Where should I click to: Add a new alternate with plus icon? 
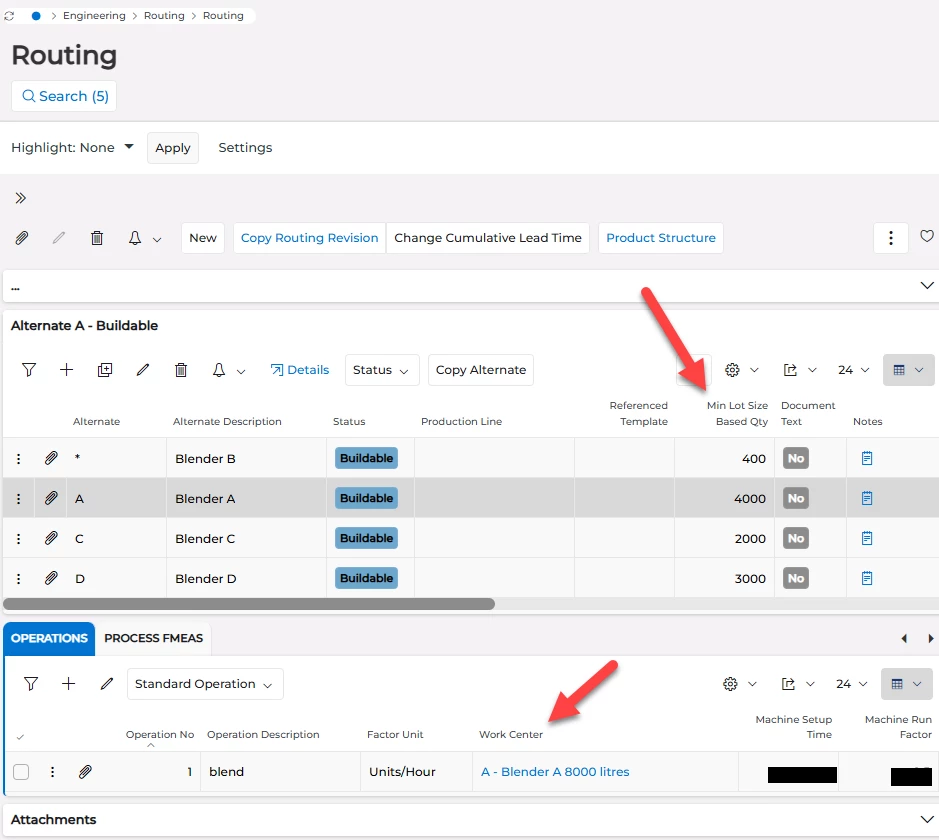[x=66, y=370]
